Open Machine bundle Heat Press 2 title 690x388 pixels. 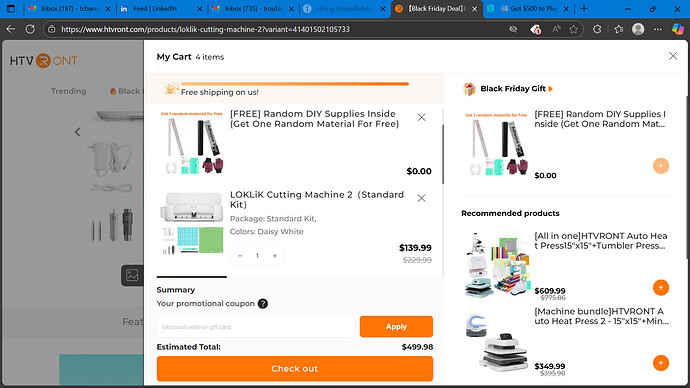coord(601,316)
